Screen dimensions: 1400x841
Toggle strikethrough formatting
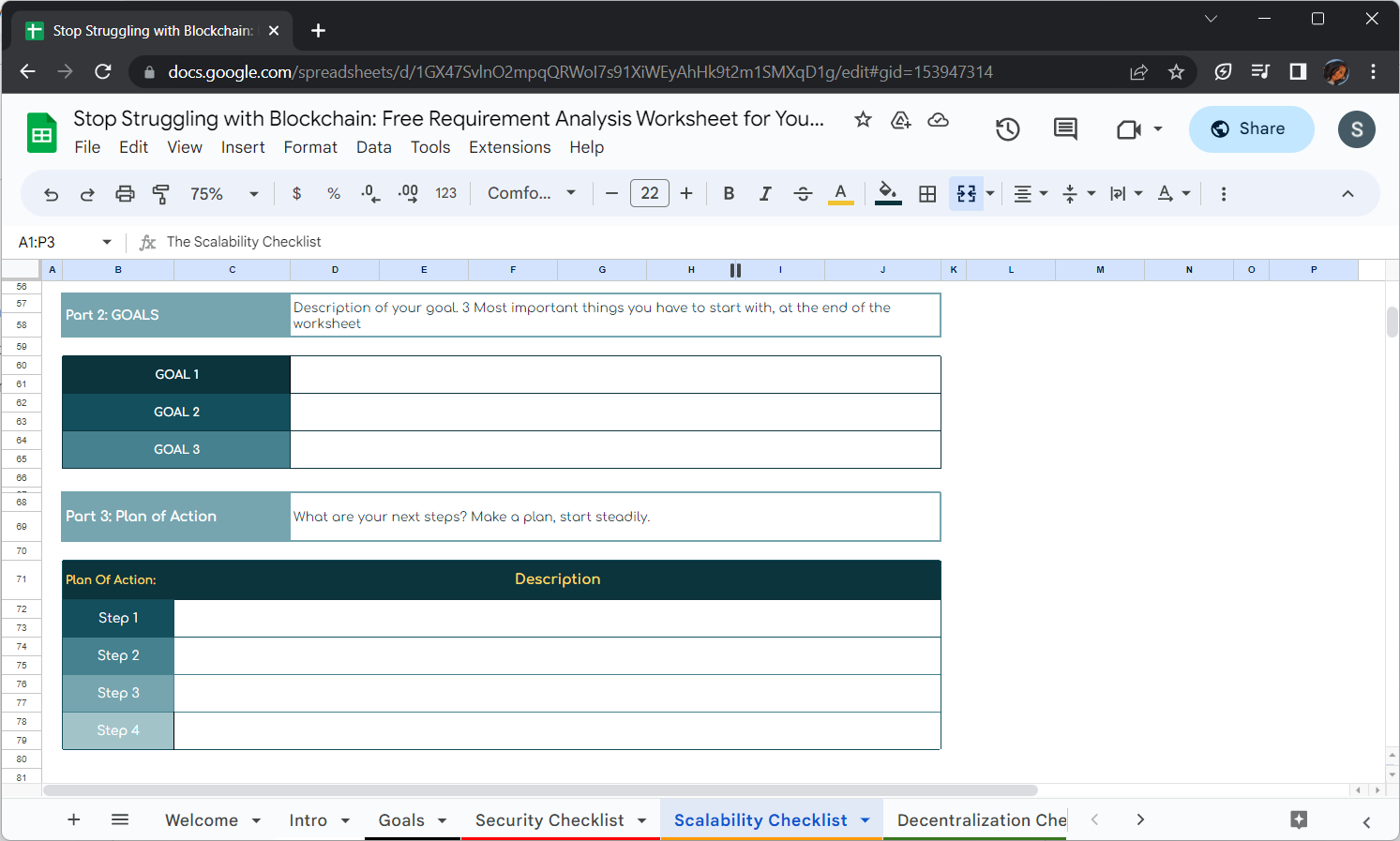coord(803,194)
